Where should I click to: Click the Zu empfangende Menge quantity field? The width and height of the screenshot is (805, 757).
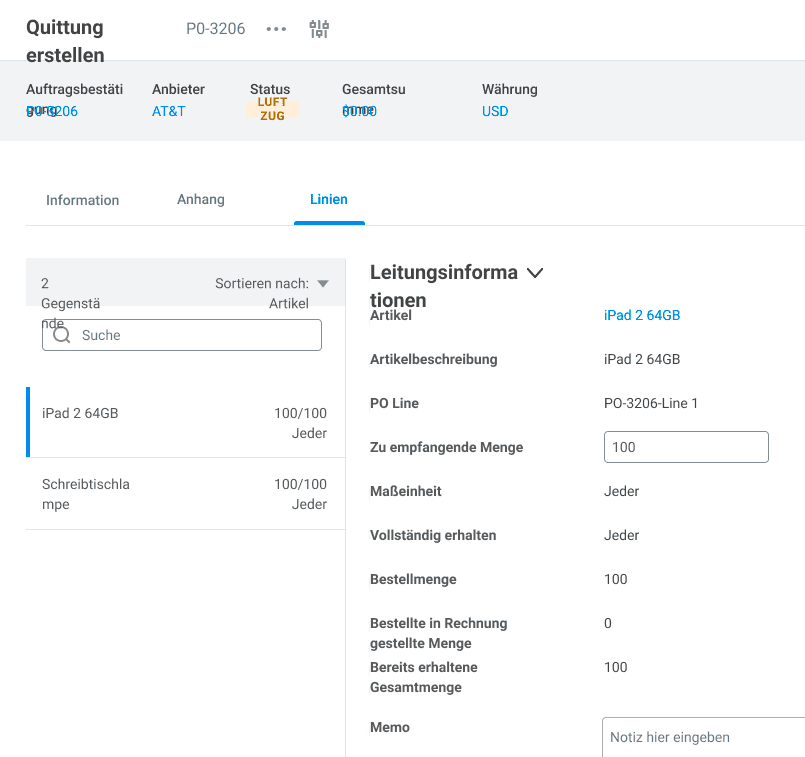tap(686, 447)
